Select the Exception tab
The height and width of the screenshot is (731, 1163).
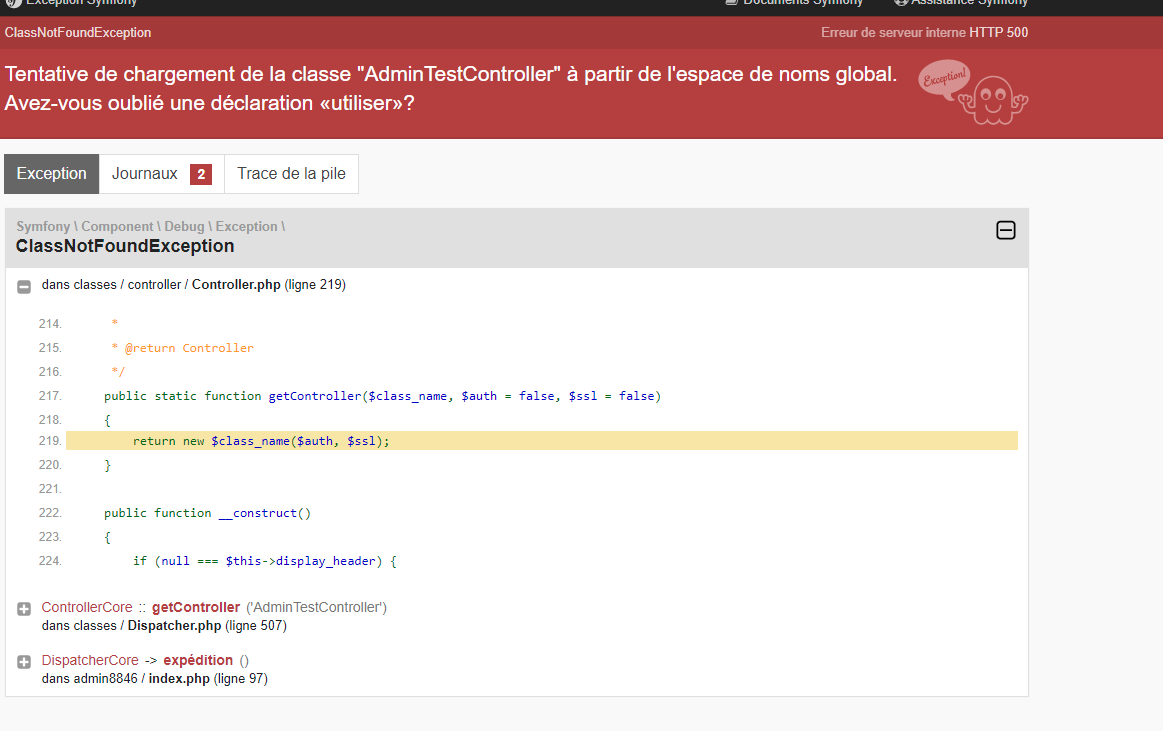tap(52, 174)
